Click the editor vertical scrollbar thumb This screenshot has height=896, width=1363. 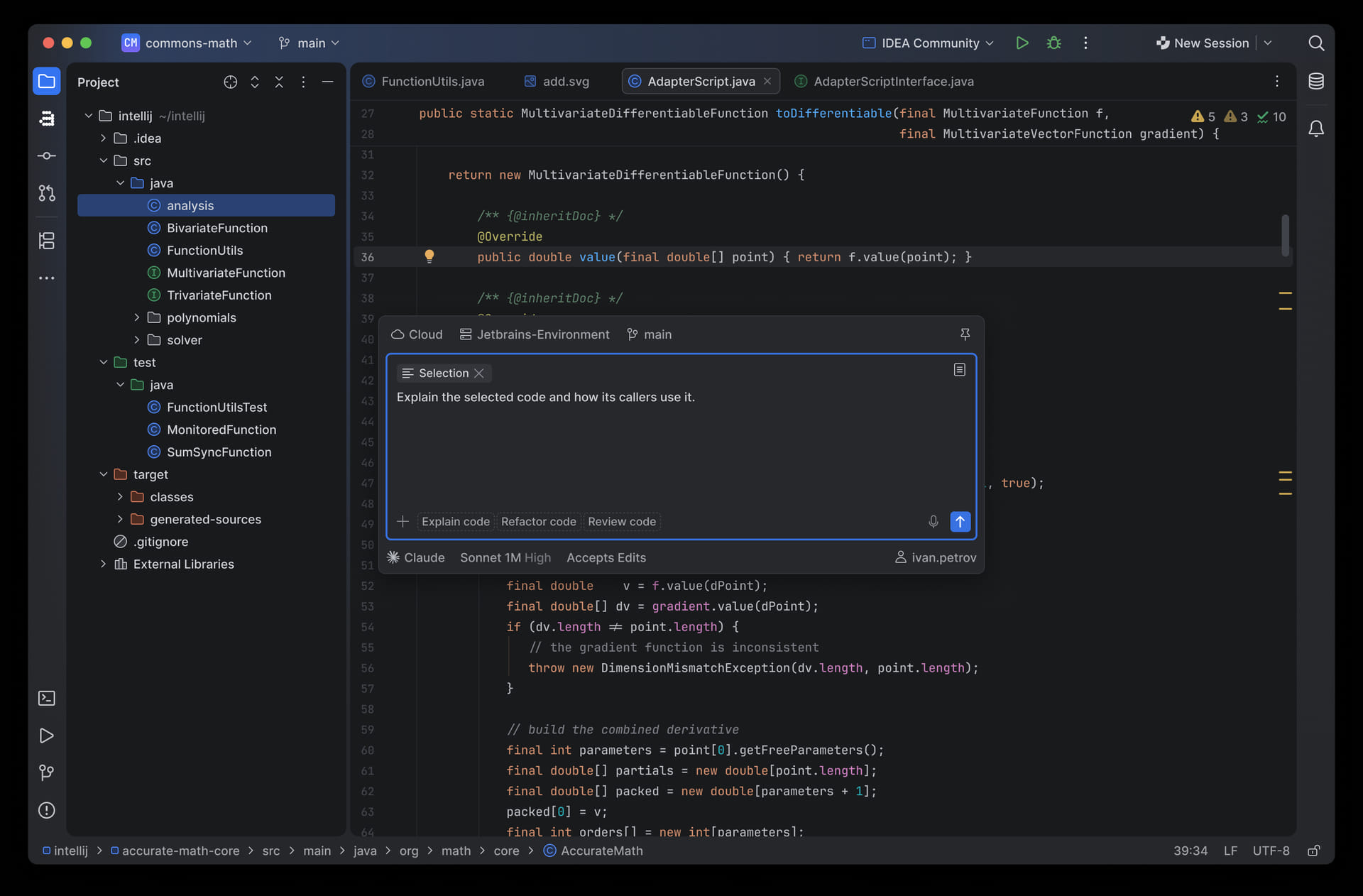[x=1285, y=235]
